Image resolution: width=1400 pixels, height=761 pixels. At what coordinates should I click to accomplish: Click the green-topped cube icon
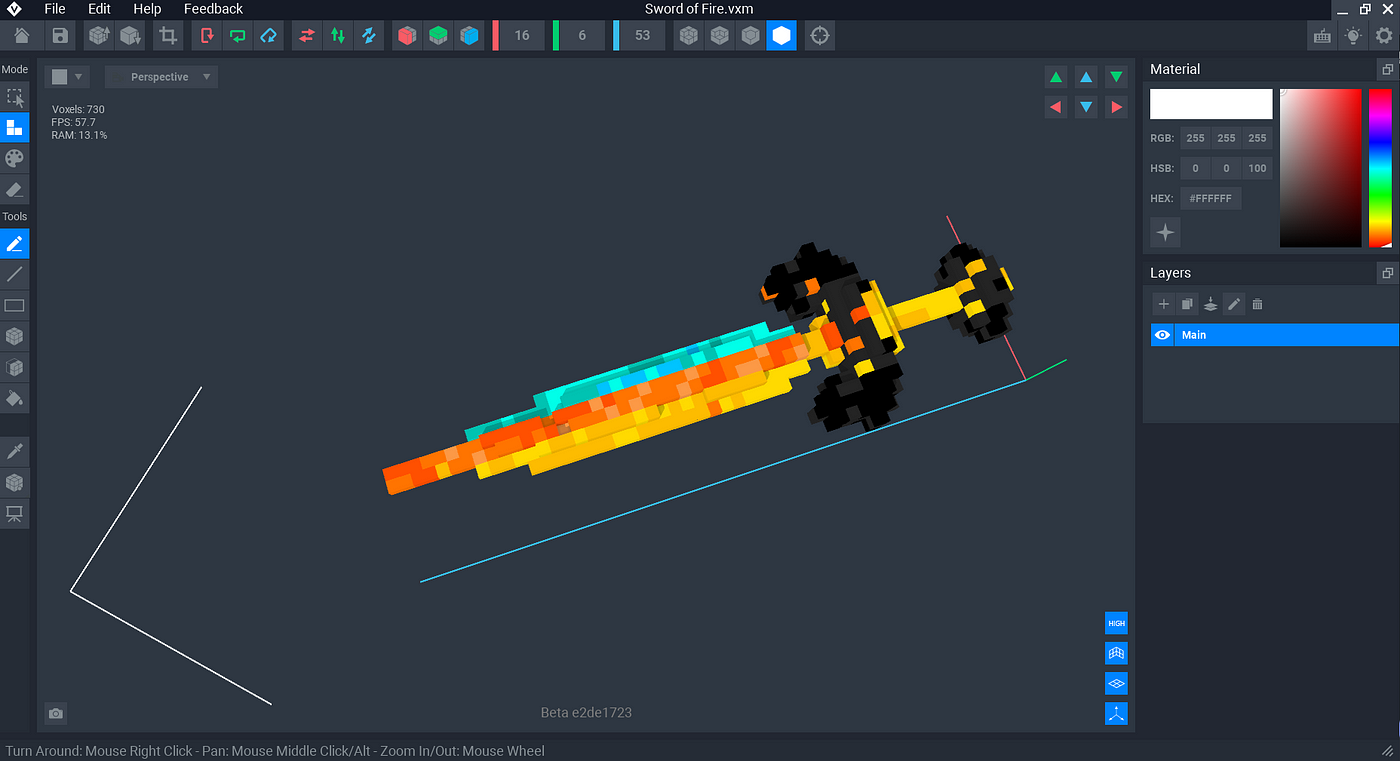(438, 36)
